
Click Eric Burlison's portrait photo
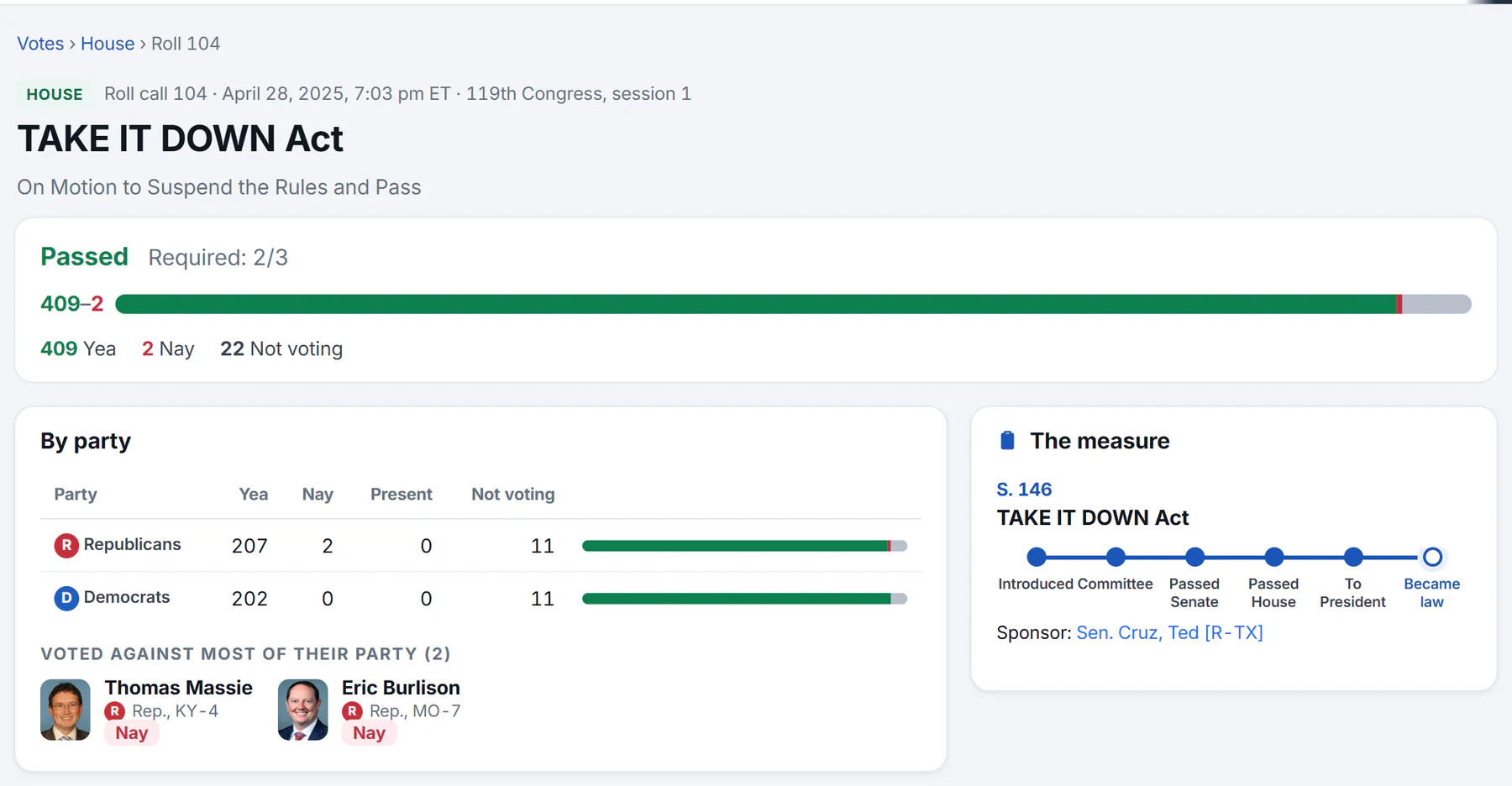[x=302, y=710]
